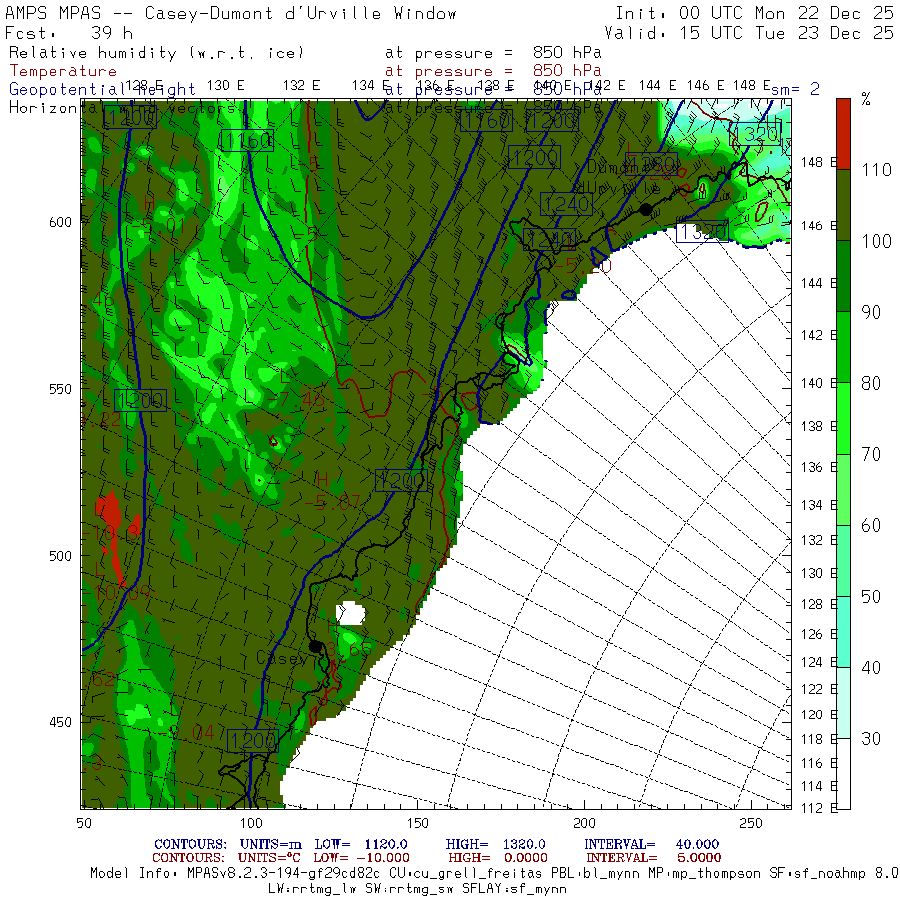
Task: Click the blue 'sm= 2' smoothing label
Action: (x=795, y=89)
